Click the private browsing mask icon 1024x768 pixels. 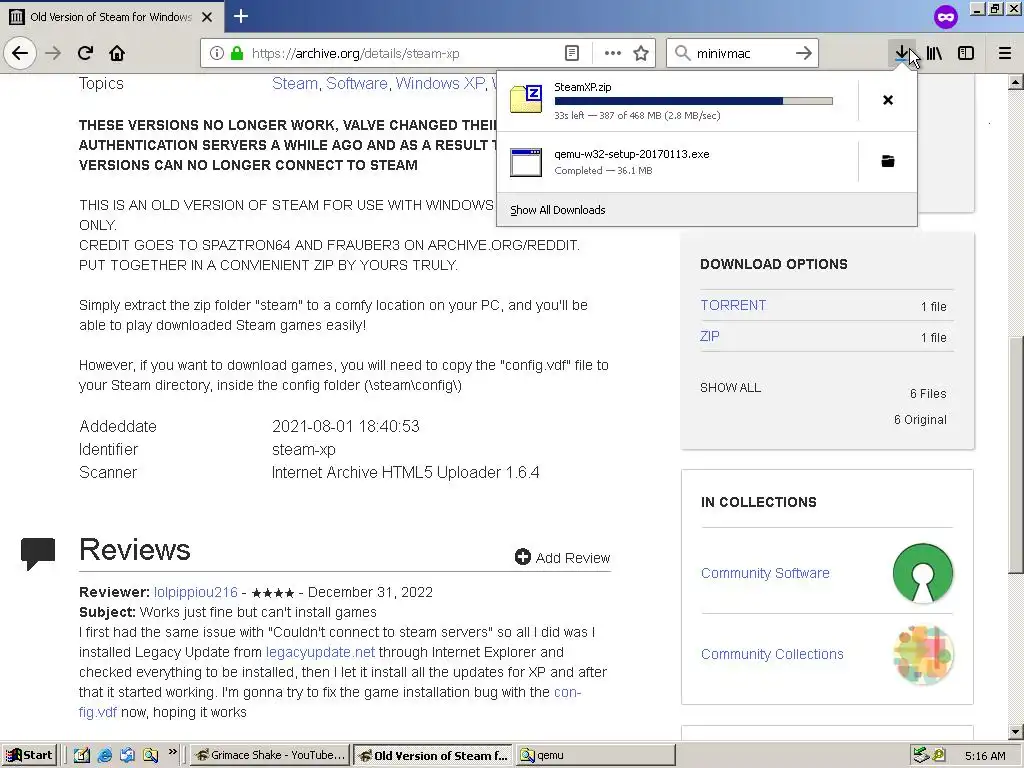coord(946,16)
